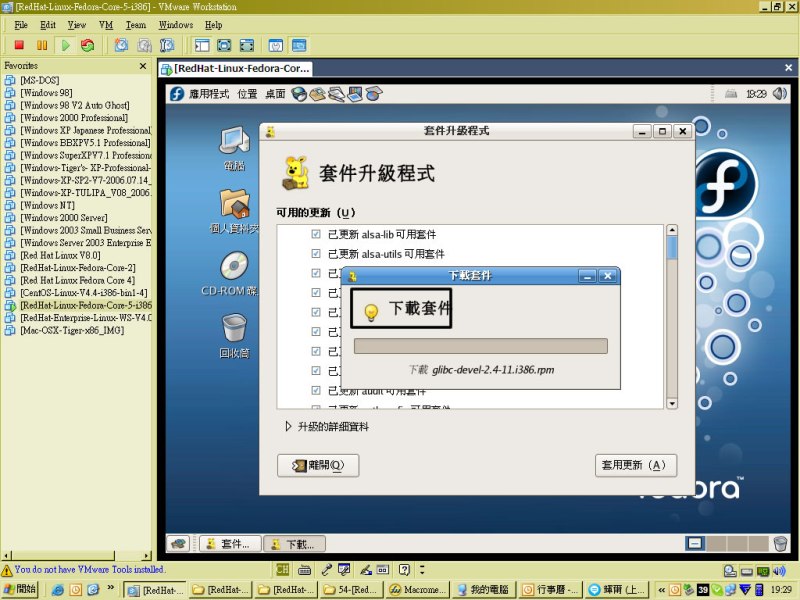Toggle the fourth update checkbox in list
Image resolution: width=800 pixels, height=600 pixels.
[x=316, y=292]
